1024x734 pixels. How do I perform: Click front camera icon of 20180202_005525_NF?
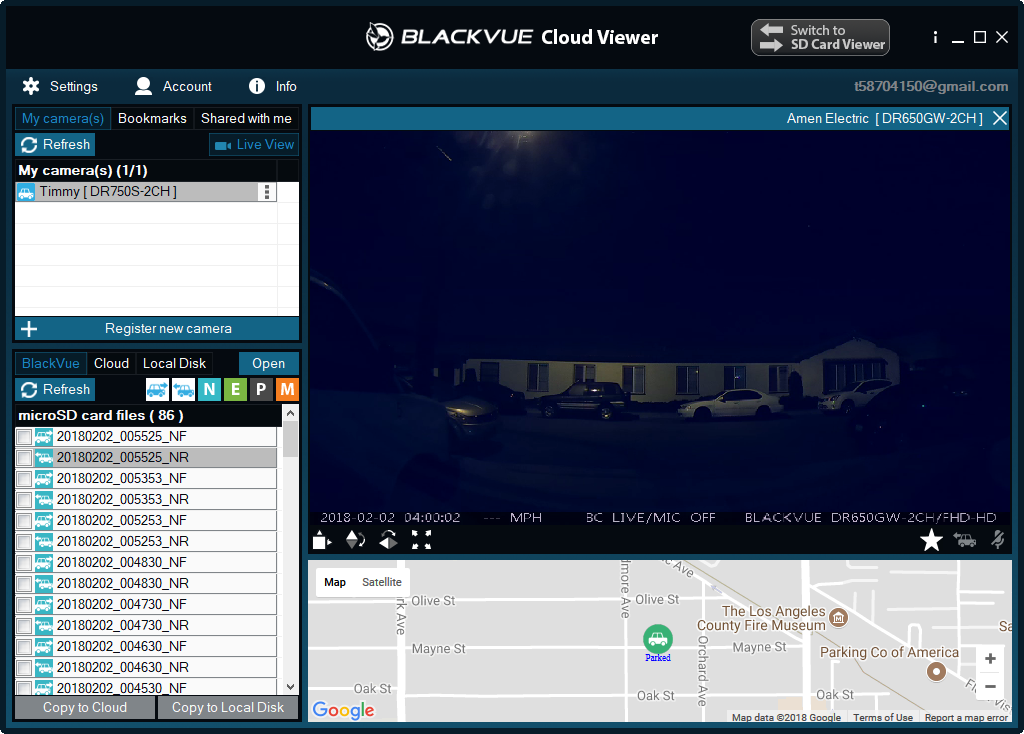[x=44, y=437]
